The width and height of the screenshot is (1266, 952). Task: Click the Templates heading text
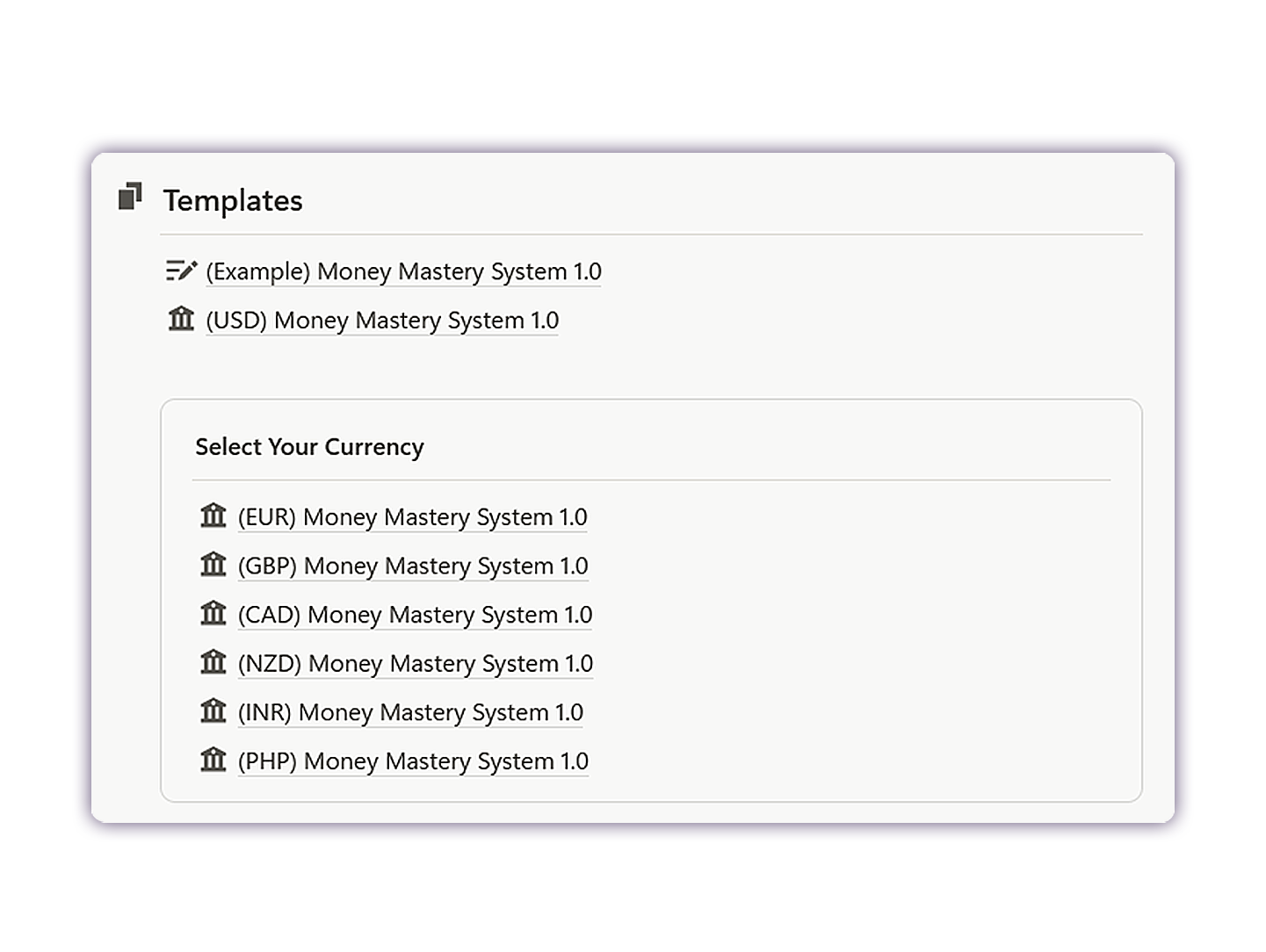click(x=233, y=200)
